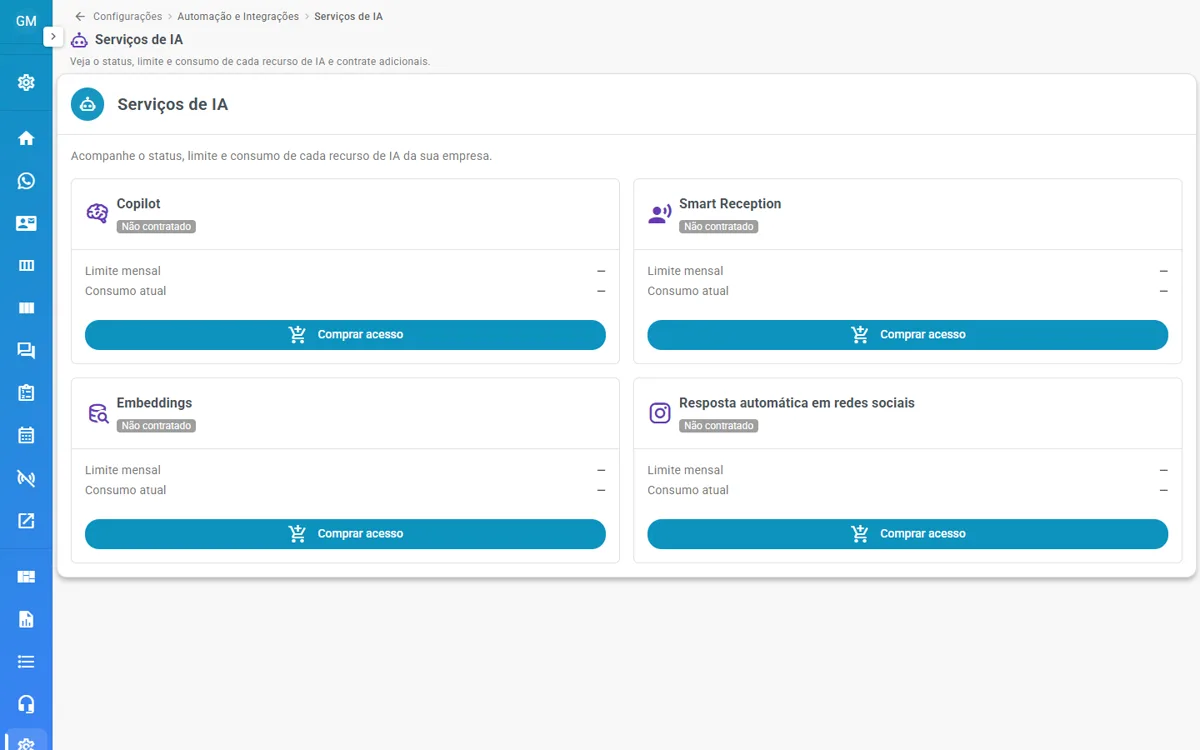
Task: Click the Instagram icon for Resposta automática
Action: coord(659,413)
